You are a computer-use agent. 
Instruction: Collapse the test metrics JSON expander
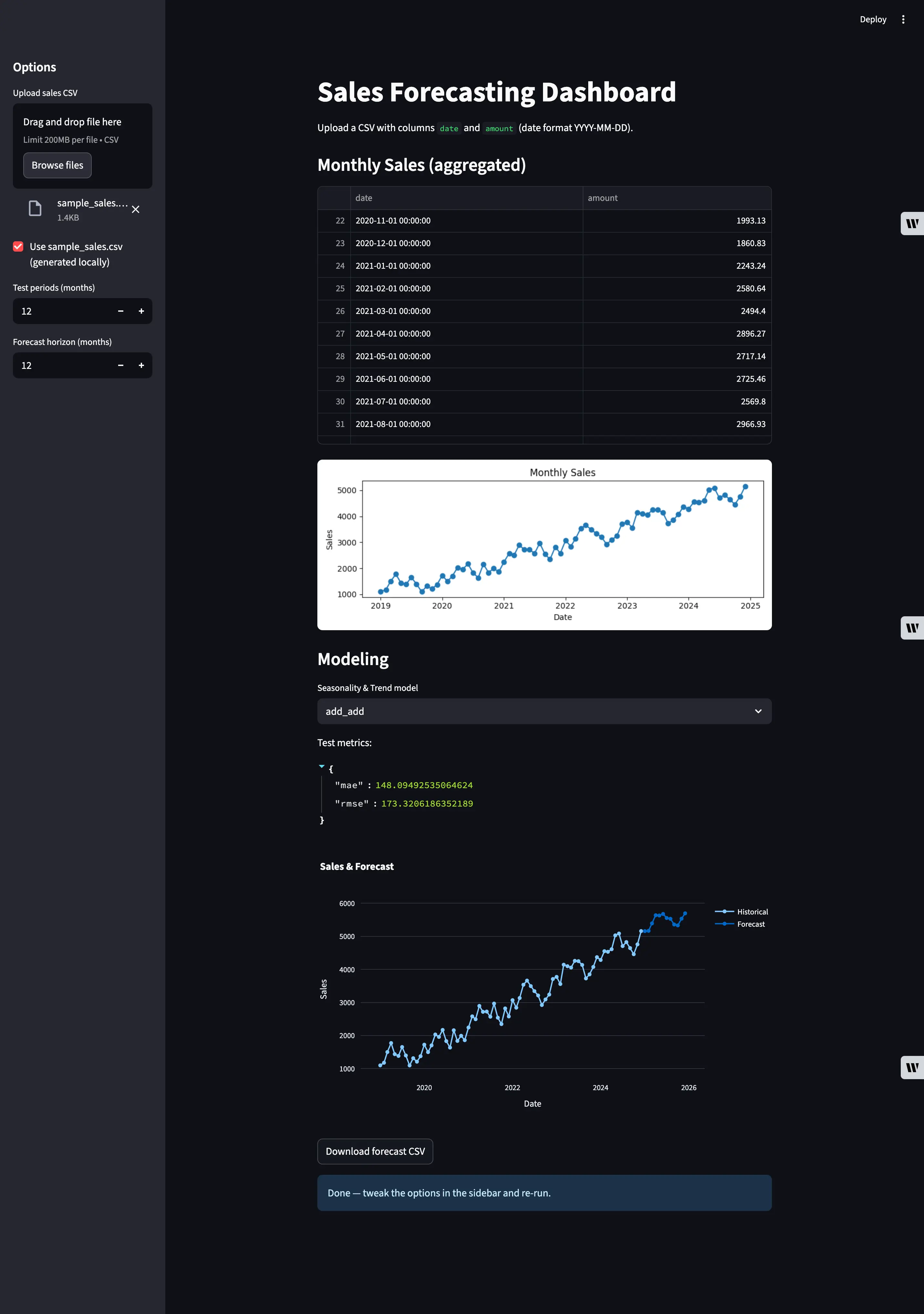click(322, 766)
